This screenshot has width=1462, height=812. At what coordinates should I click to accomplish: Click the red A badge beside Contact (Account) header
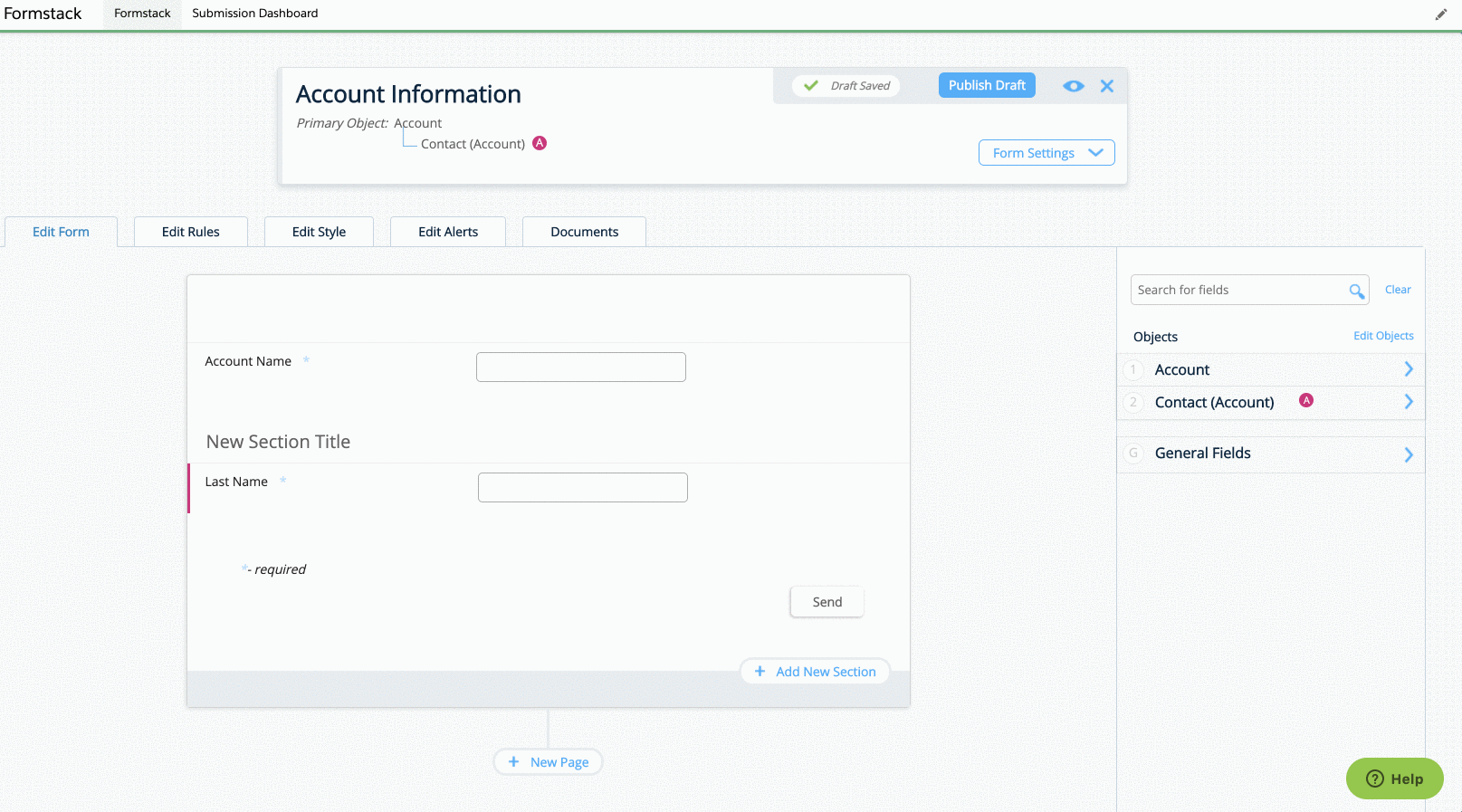click(540, 143)
